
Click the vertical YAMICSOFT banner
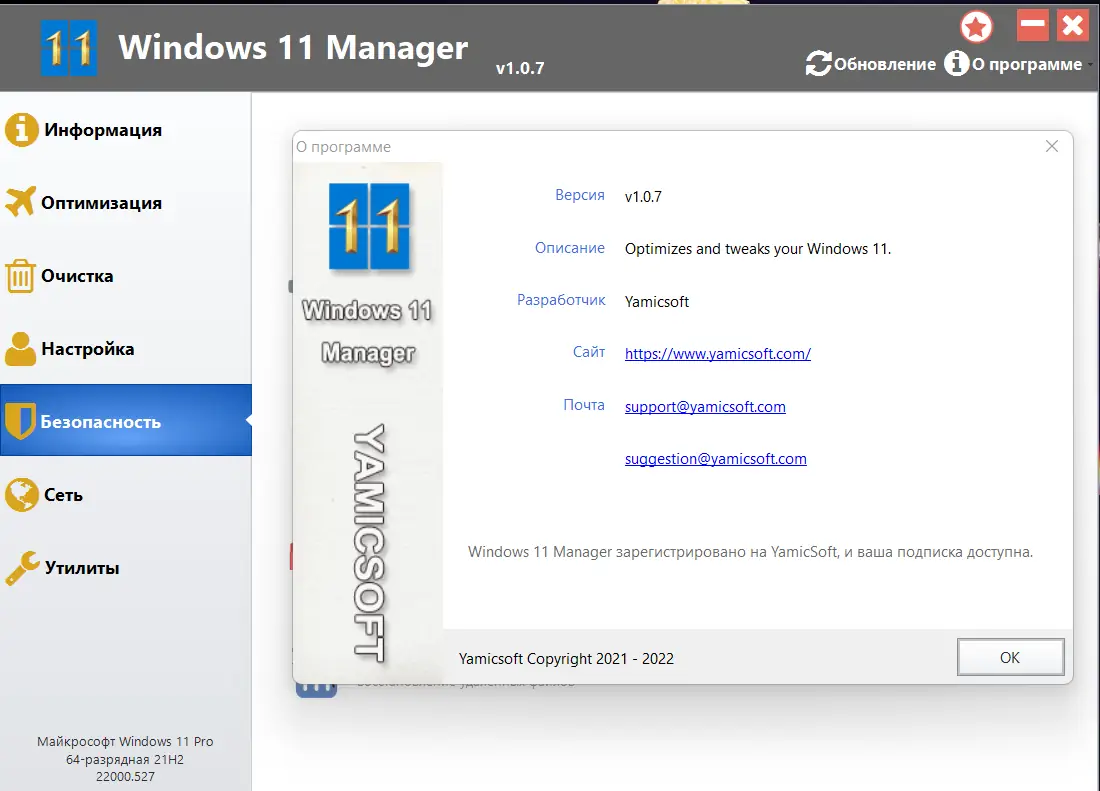tap(369, 542)
